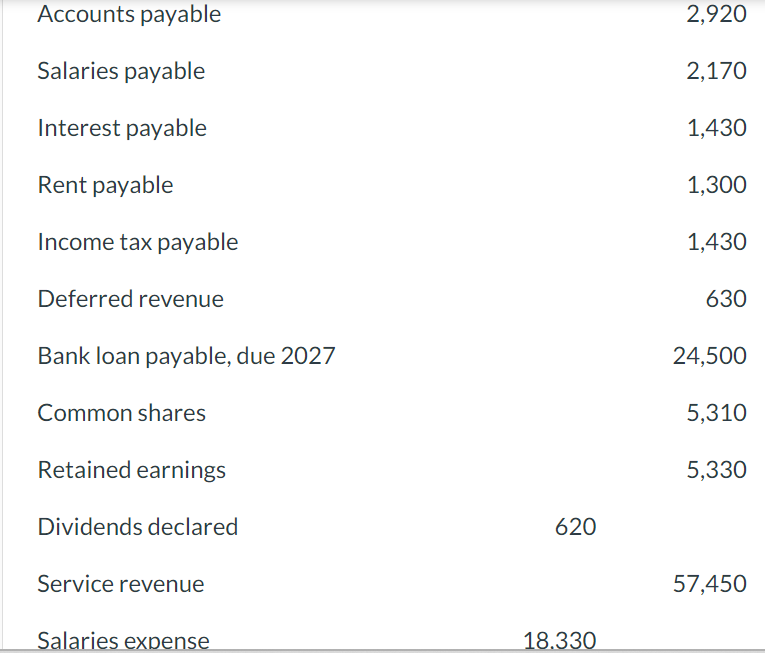Click the 24,500 credit amount
Viewport: 765px width, 653px height.
tap(709, 356)
